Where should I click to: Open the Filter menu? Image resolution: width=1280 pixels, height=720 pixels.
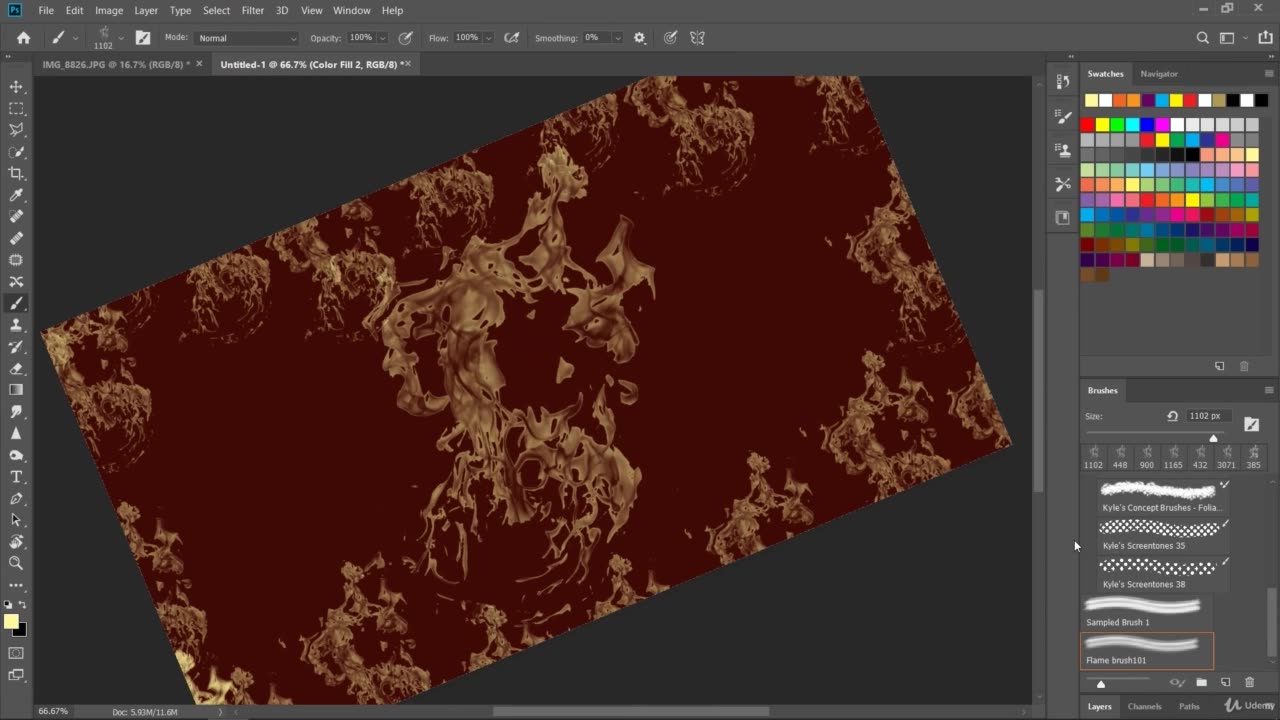[x=253, y=10]
